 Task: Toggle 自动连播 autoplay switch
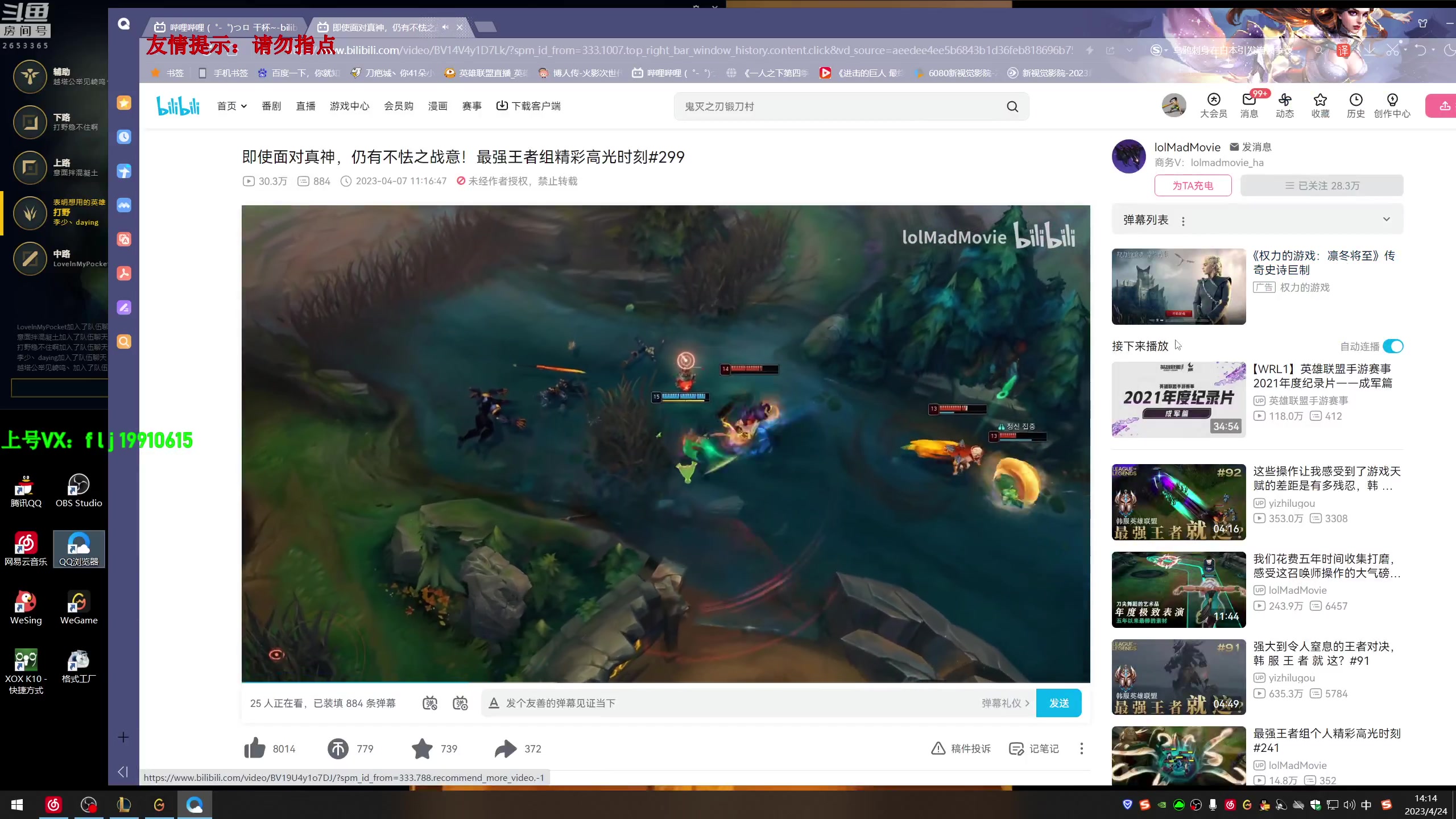tap(1393, 346)
